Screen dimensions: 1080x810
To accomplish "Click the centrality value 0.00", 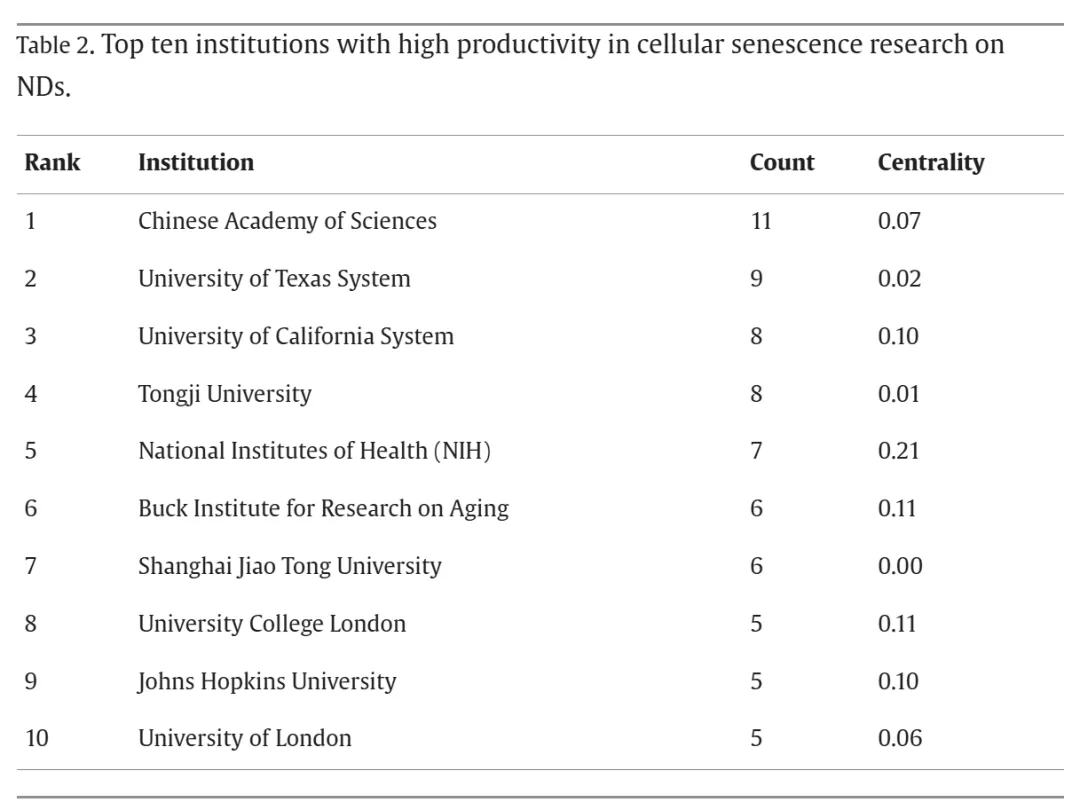I will click(x=900, y=566).
